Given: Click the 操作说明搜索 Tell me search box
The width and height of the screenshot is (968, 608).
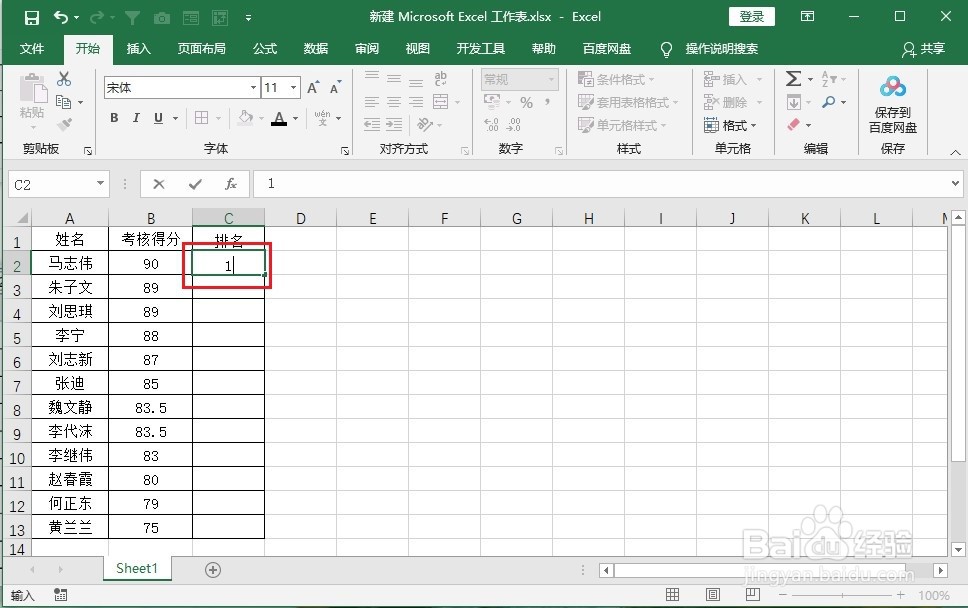Looking at the screenshot, I should tap(722, 49).
